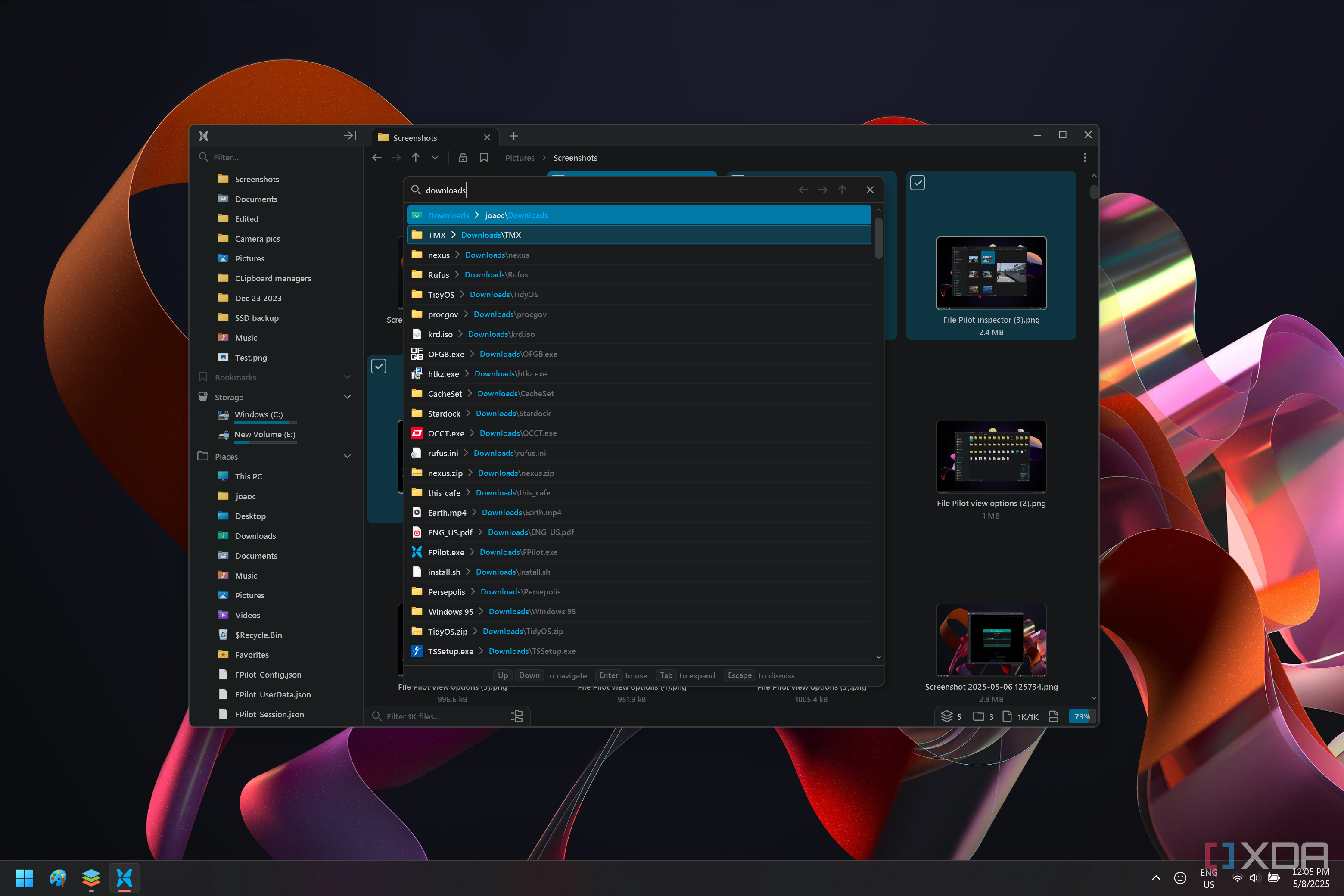Open Test.png in the sidebar
Screen dimensions: 1344x896
pos(250,358)
